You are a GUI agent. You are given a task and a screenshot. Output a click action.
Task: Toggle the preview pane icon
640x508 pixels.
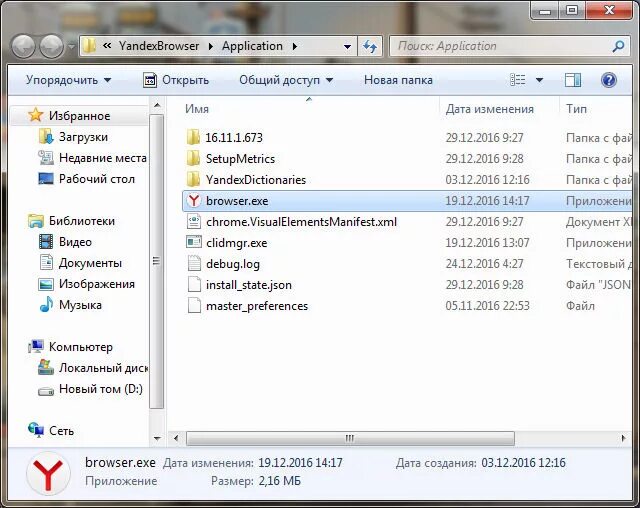(573, 80)
